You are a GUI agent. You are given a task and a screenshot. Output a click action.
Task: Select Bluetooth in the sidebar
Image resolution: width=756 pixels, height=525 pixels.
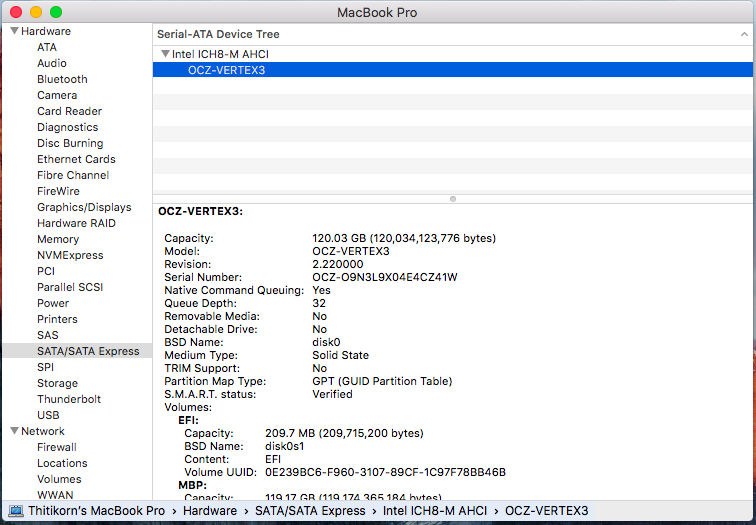62,79
